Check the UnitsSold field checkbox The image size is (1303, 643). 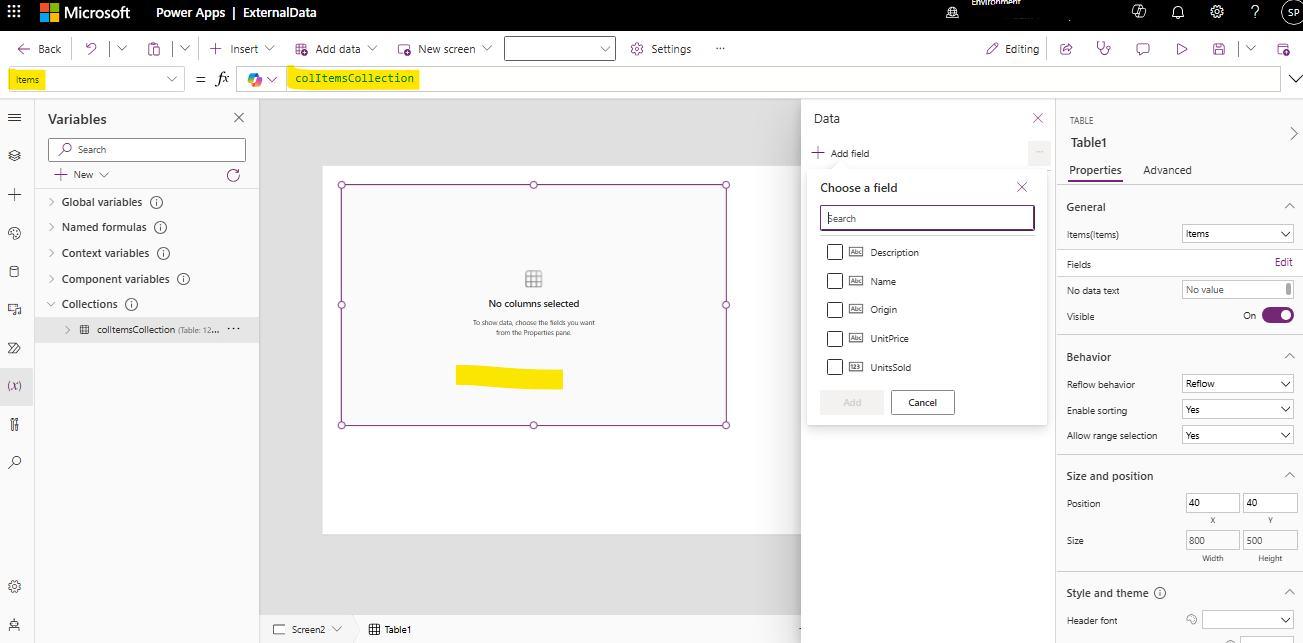[835, 367]
